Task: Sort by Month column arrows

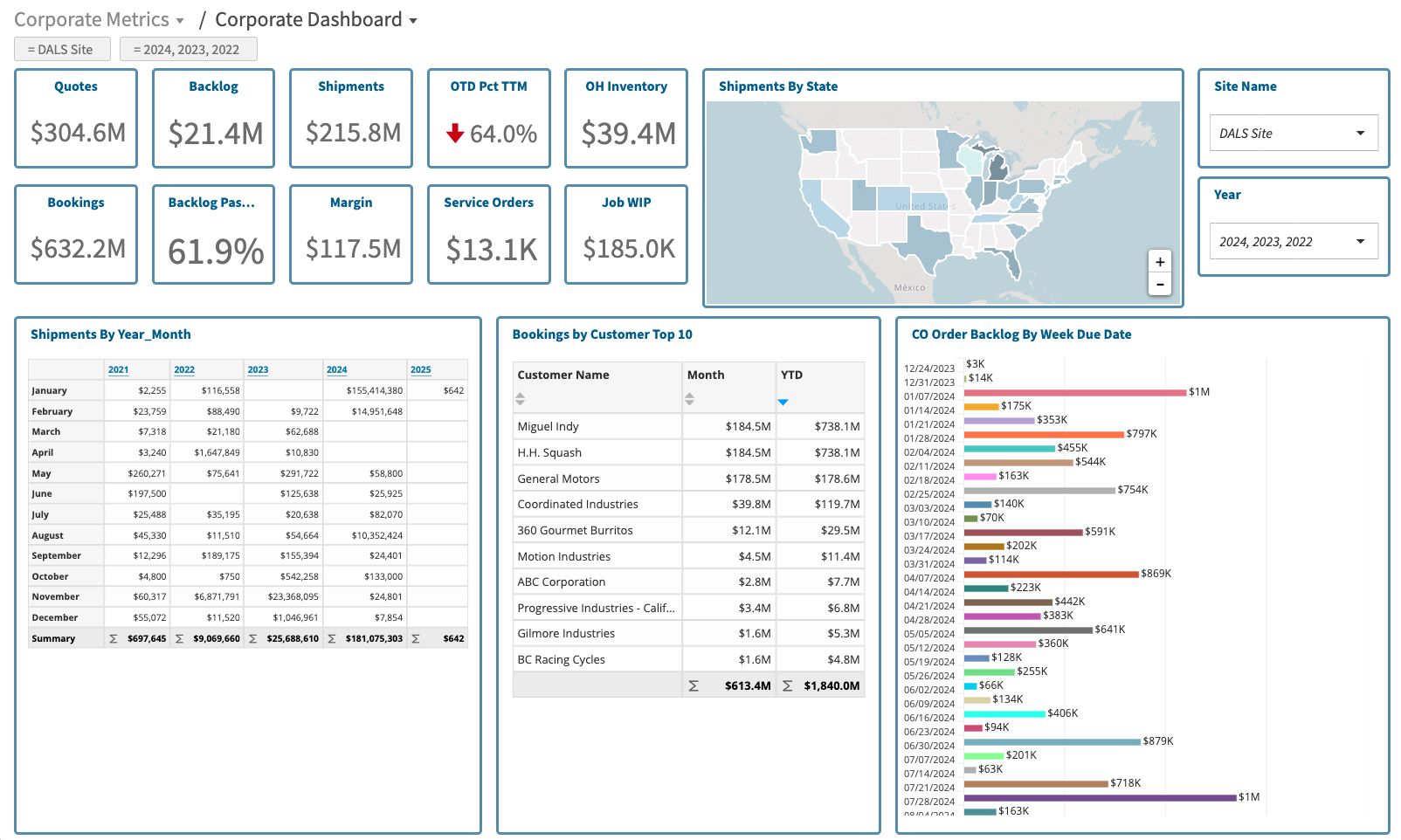Action: pos(689,399)
